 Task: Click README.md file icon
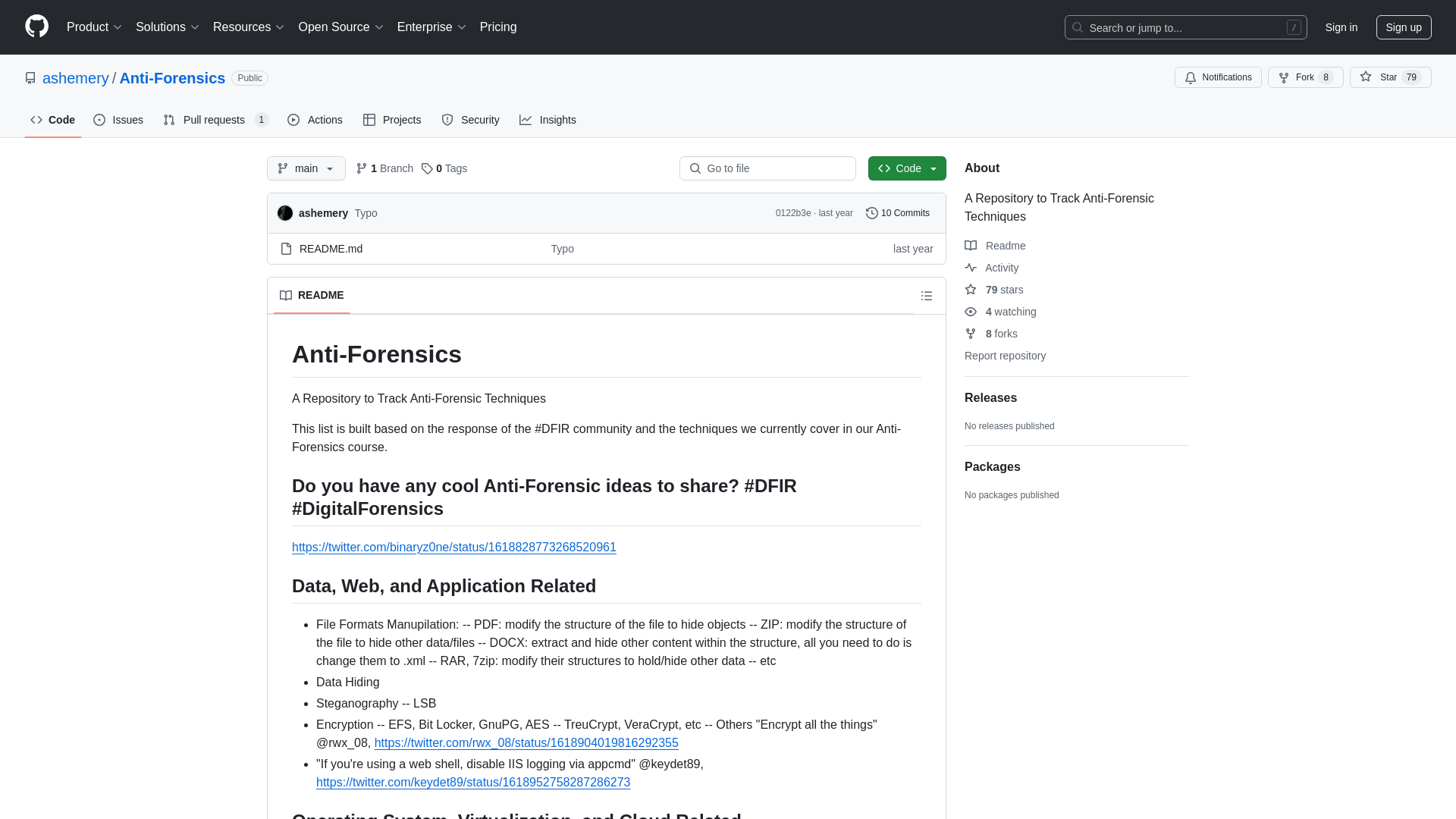(286, 249)
